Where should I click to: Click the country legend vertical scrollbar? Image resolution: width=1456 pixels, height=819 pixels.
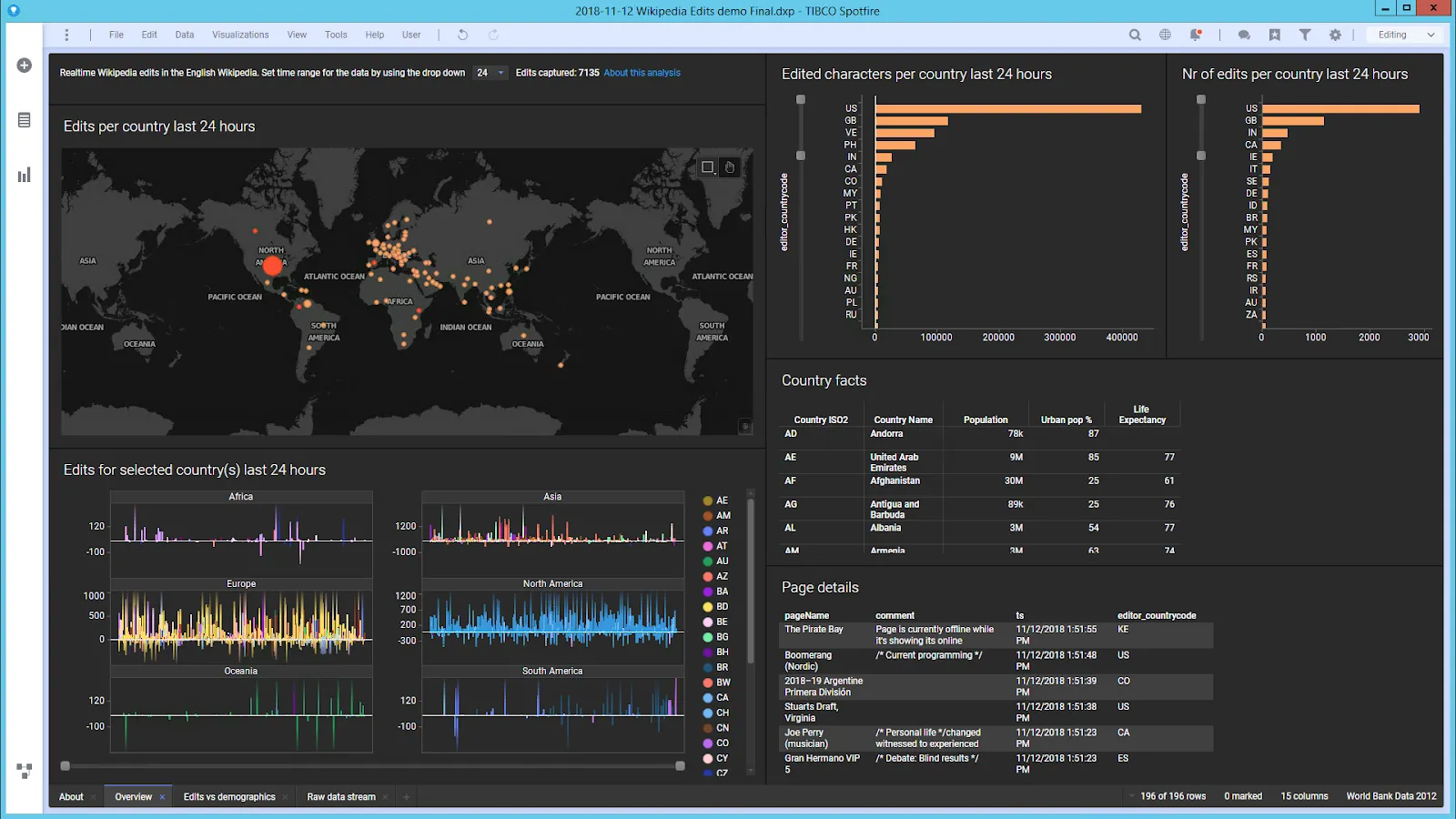pyautogui.click(x=751, y=582)
